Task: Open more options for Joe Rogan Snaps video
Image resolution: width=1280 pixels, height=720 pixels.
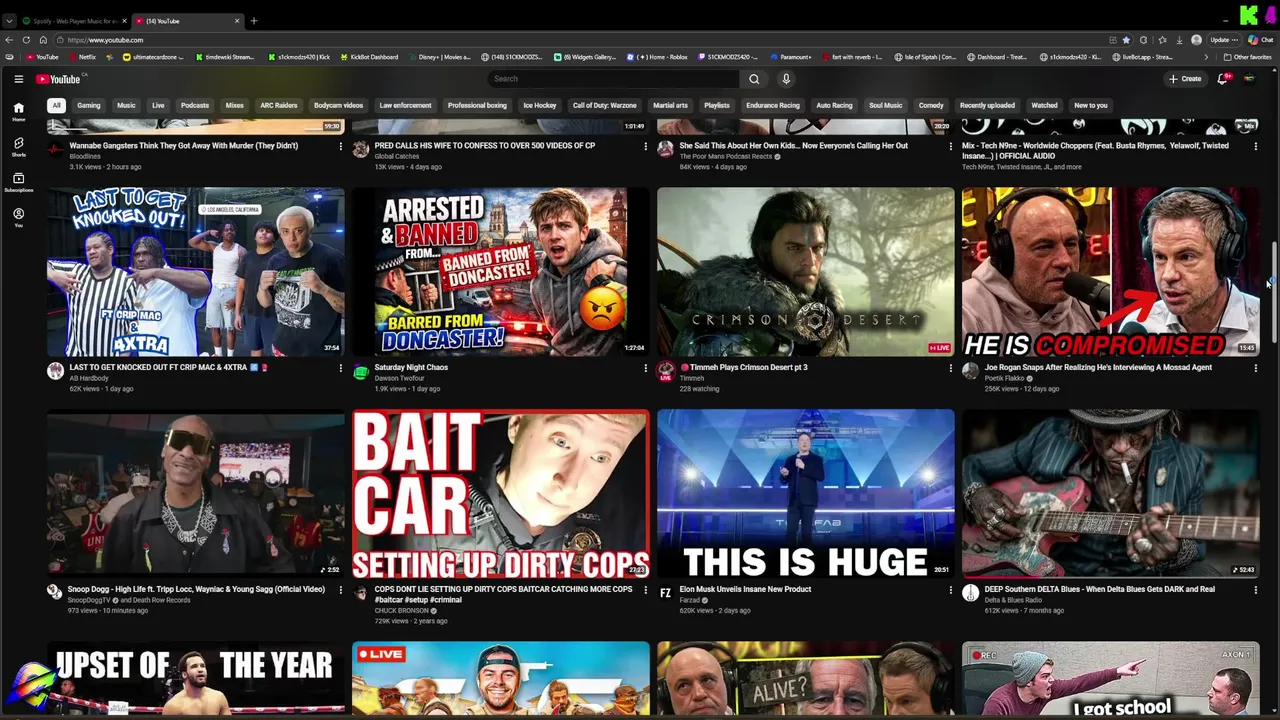Action: (1255, 368)
